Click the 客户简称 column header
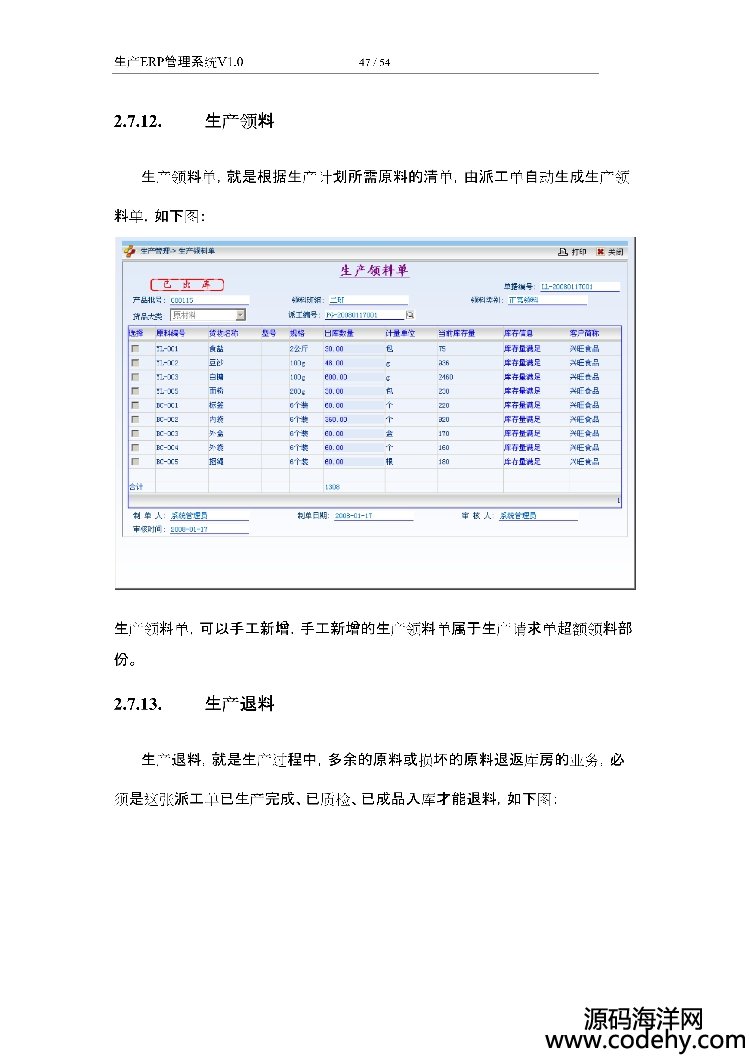The width and height of the screenshot is (750, 1060). pos(584,333)
